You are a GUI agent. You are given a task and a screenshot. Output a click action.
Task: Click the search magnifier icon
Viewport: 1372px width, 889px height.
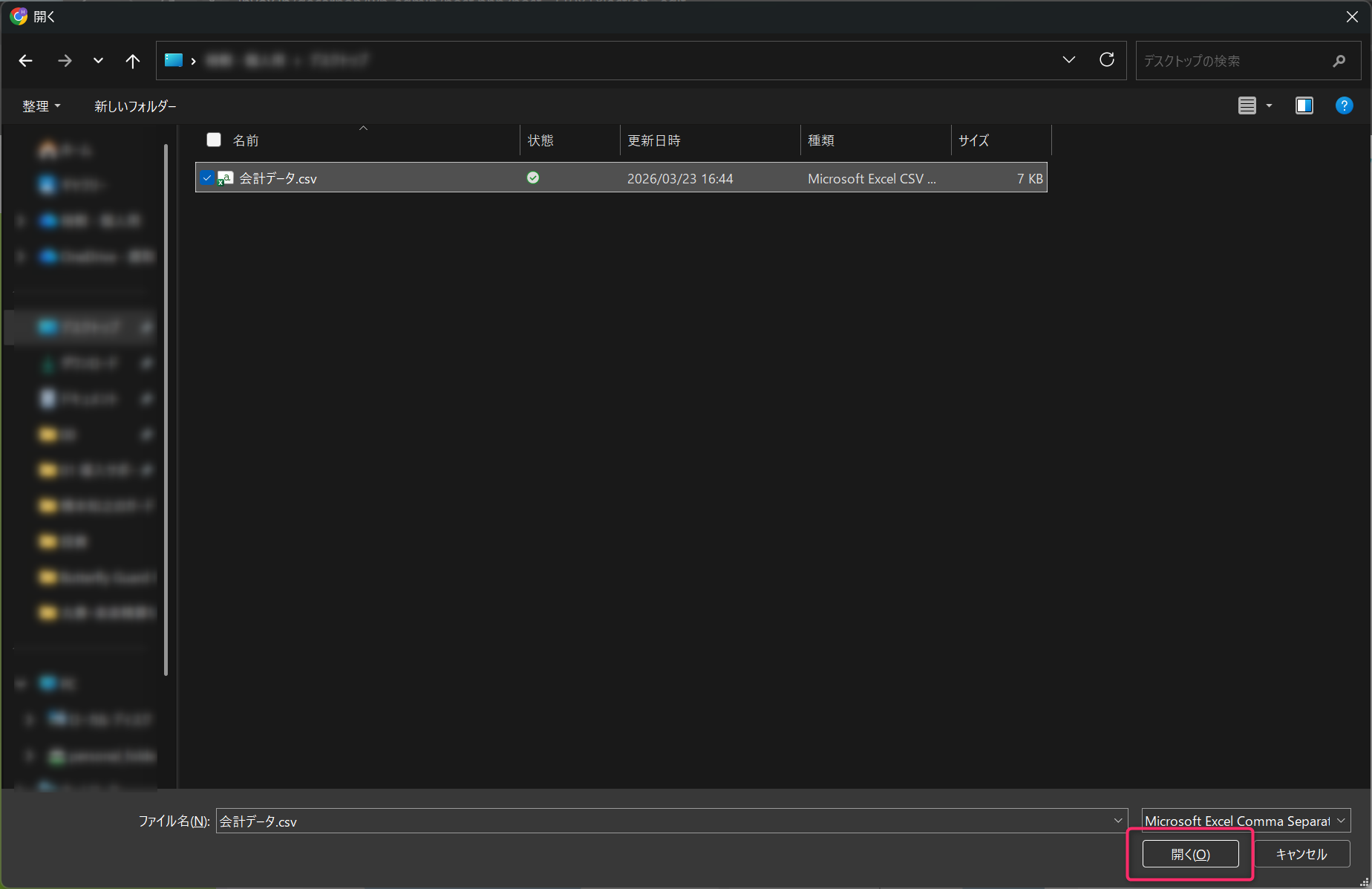(1339, 61)
